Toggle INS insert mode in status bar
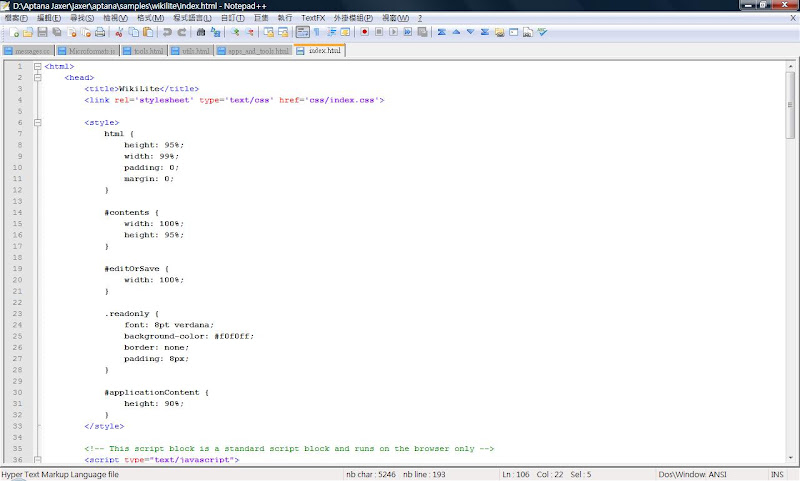This screenshot has height=481, width=800. coord(777,474)
